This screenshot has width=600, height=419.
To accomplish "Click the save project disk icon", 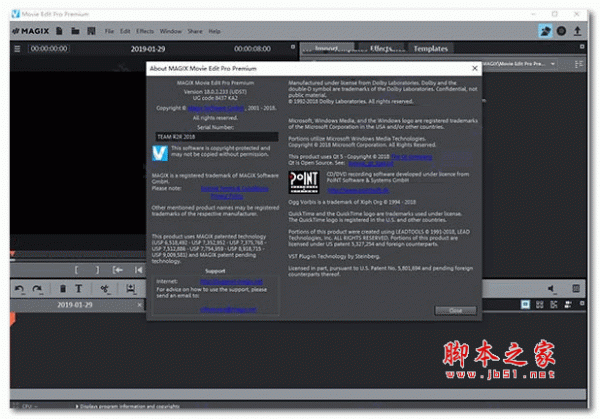I will point(91,31).
